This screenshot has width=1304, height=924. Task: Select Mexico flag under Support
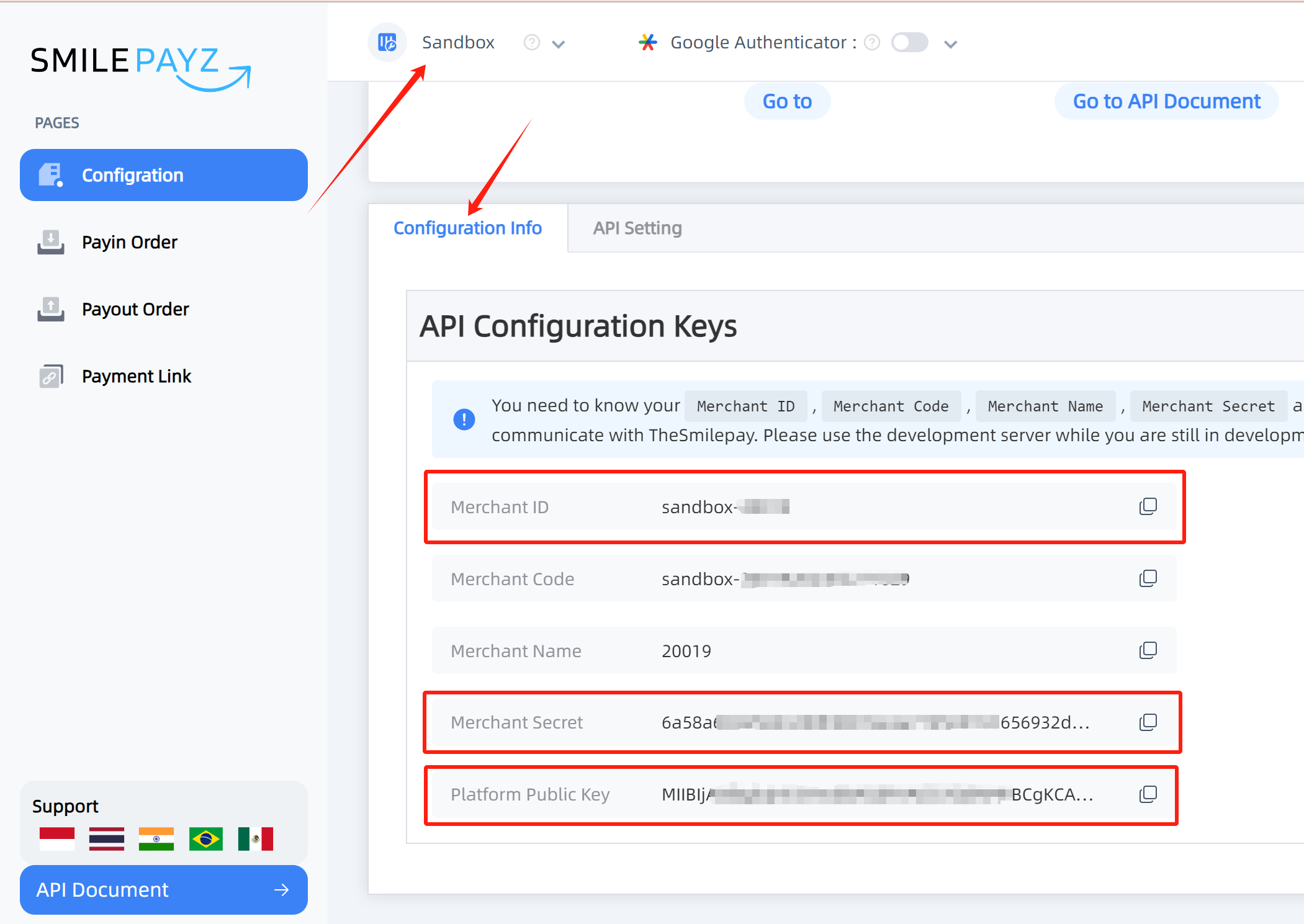[256, 839]
